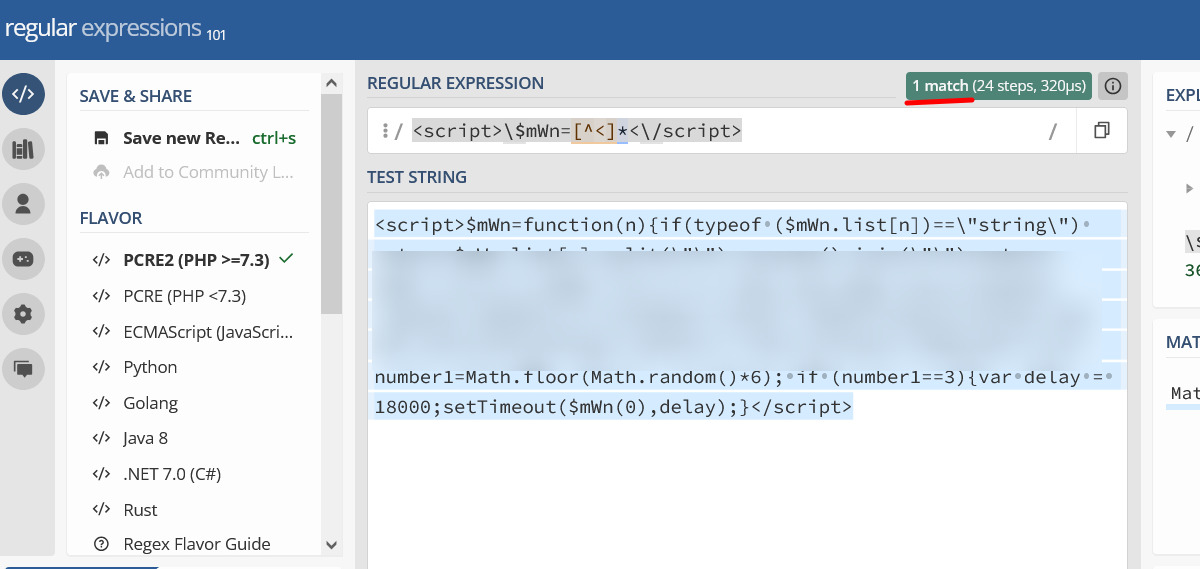1200x569 pixels.
Task: Select PCRE (PHP <7.3) flavor
Action: pyautogui.click(x=184, y=296)
